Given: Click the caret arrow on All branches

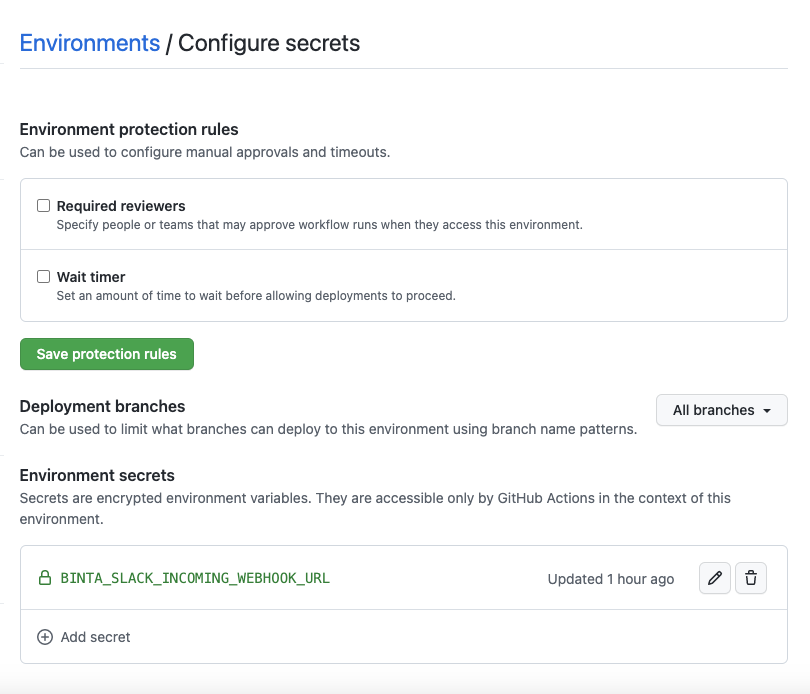Looking at the screenshot, I should pyautogui.click(x=767, y=411).
